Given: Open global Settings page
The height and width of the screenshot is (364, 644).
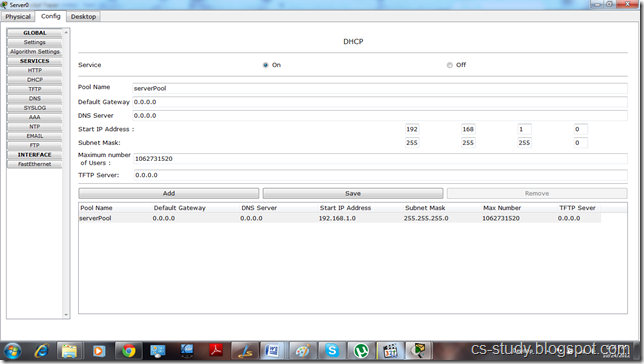Looking at the screenshot, I should point(34,42).
